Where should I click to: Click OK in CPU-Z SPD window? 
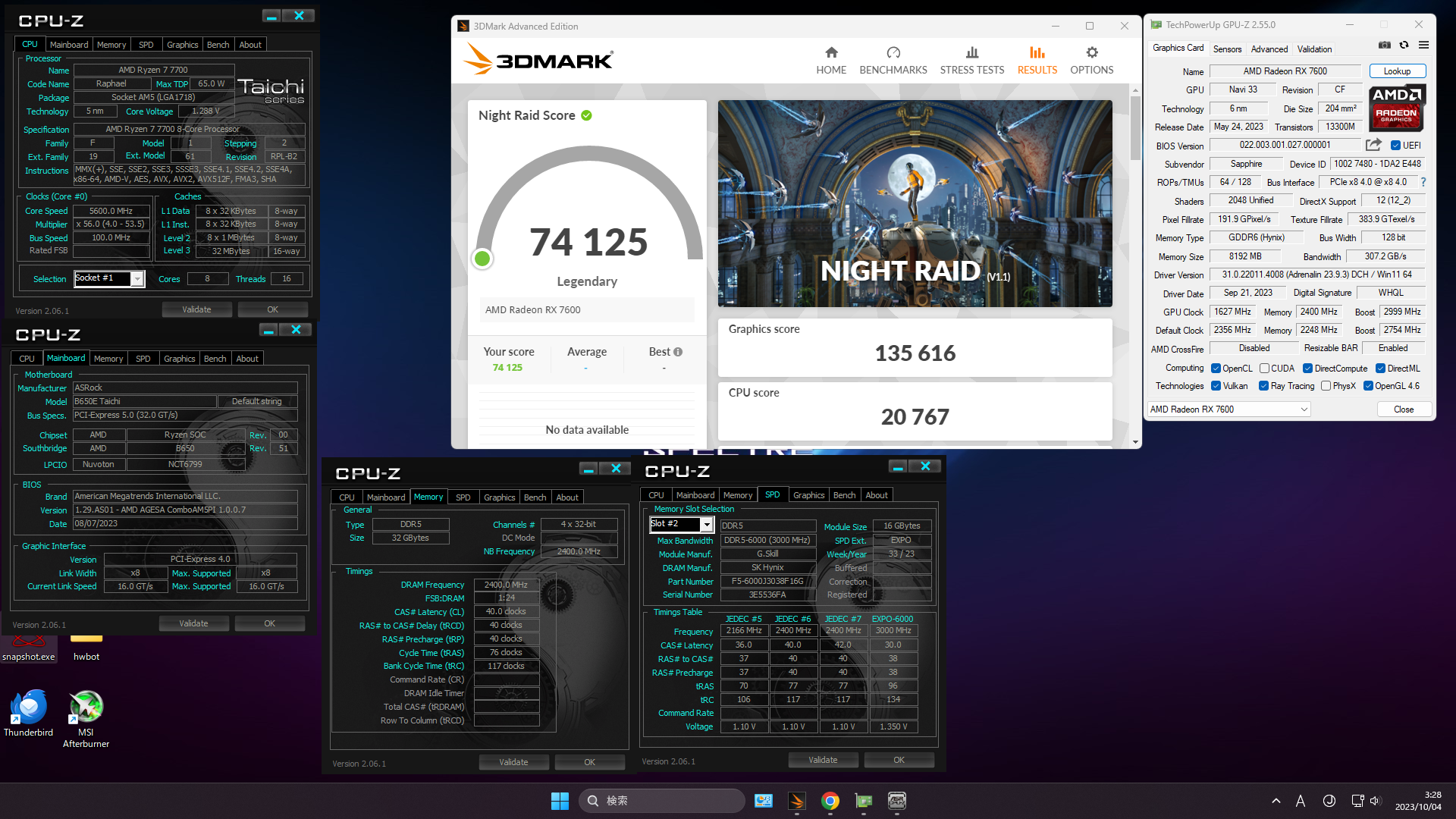(899, 760)
